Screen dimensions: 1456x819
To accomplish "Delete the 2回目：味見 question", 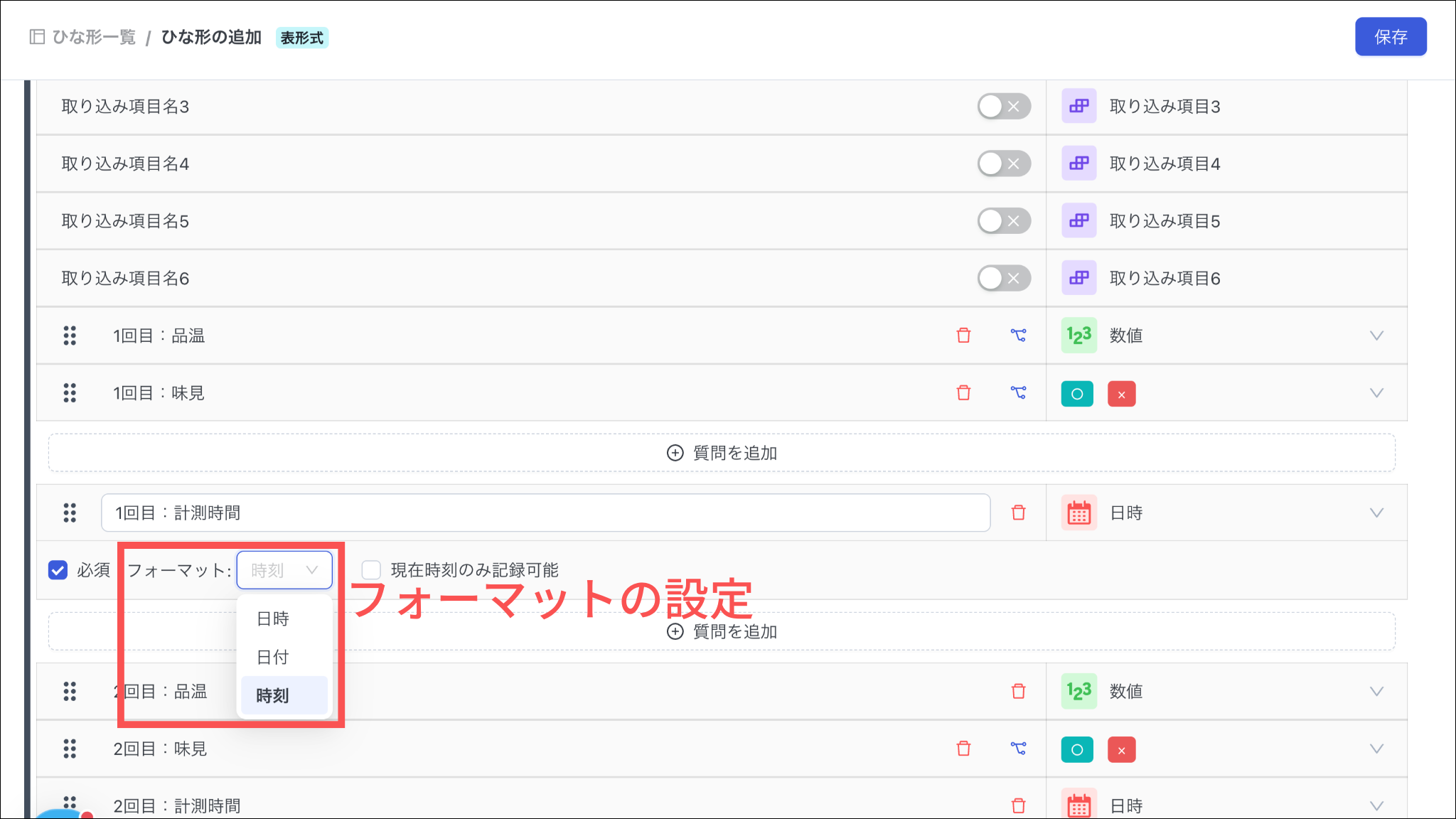I will coord(963,749).
